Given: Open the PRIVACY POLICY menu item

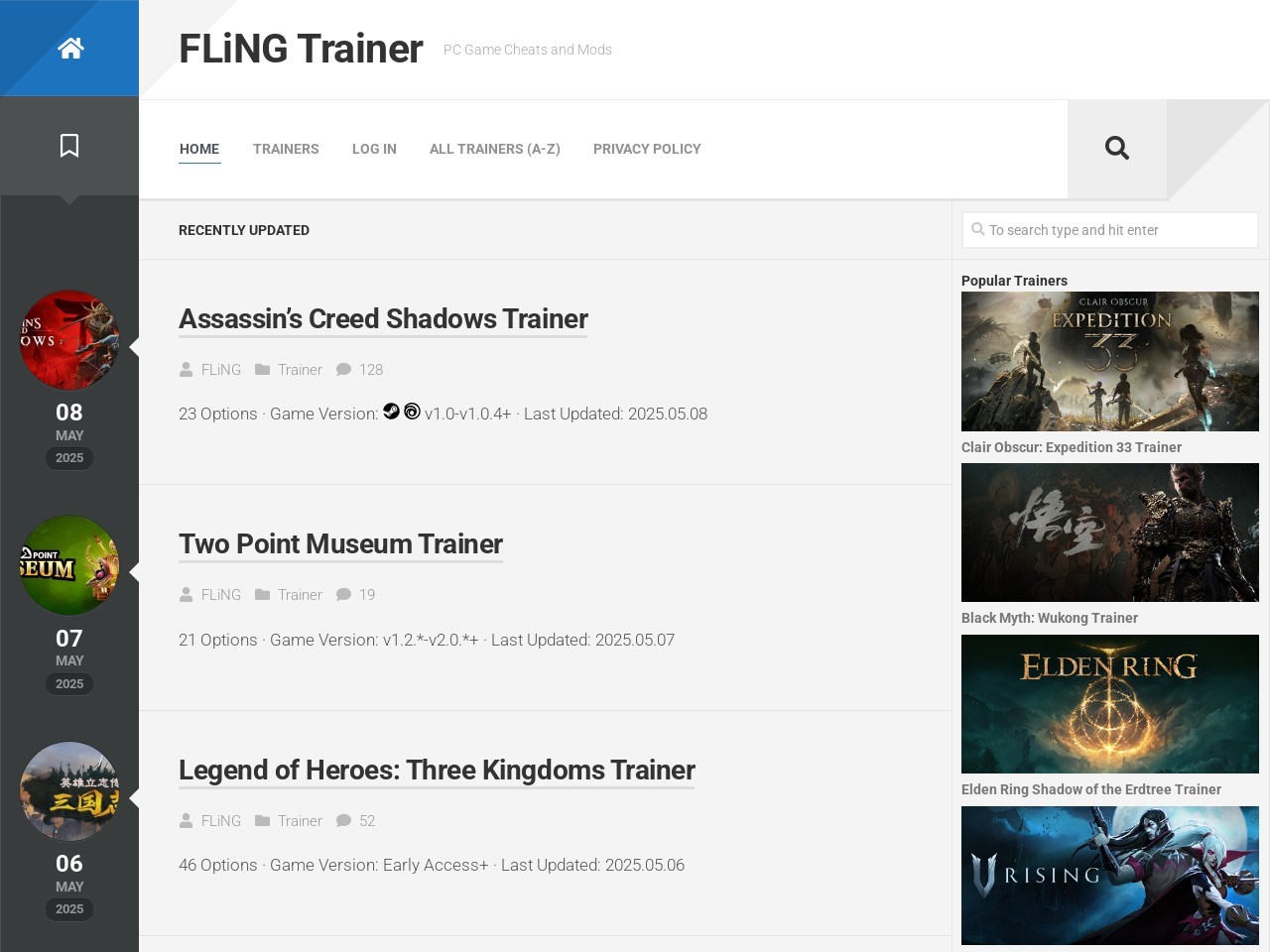Looking at the screenshot, I should click(x=647, y=149).
